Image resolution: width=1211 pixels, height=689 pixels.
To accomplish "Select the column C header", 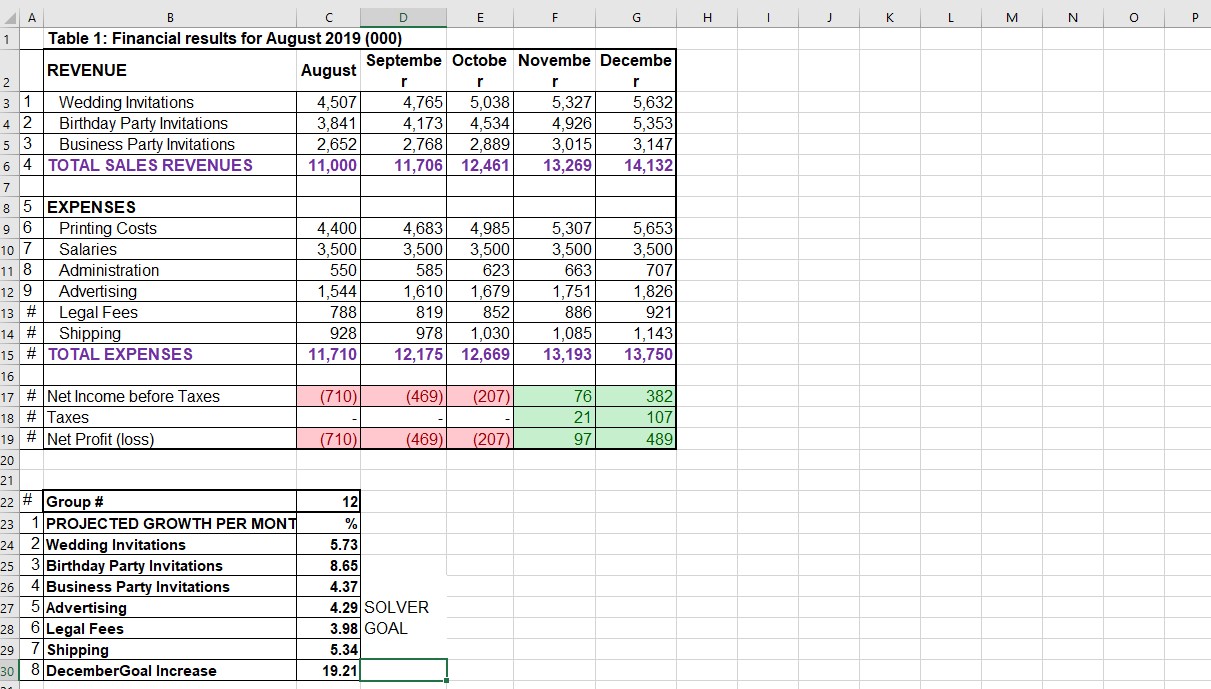I will (328, 17).
